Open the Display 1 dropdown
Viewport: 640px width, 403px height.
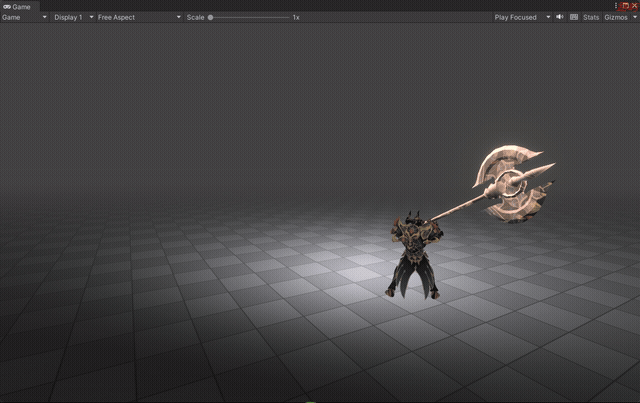point(73,17)
